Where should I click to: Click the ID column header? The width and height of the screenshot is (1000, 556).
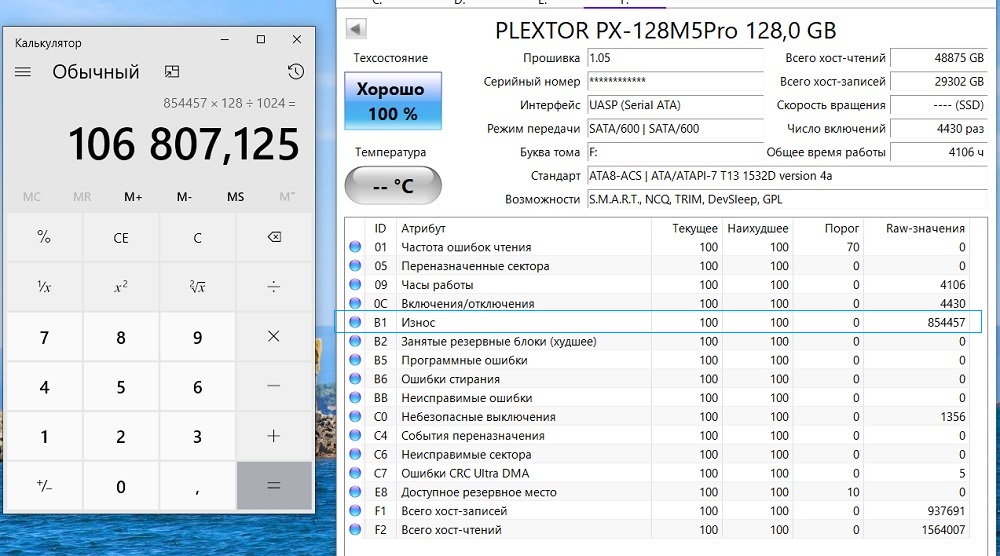coord(380,228)
